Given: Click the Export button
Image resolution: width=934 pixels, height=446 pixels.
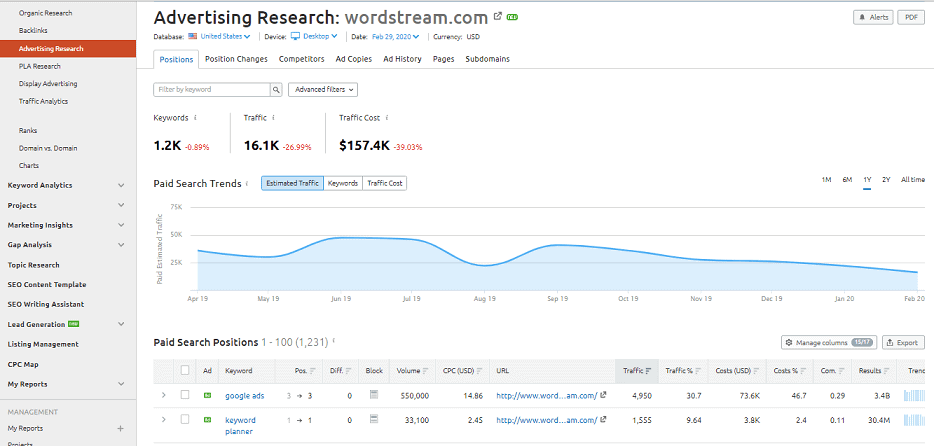Looking at the screenshot, I should point(903,342).
